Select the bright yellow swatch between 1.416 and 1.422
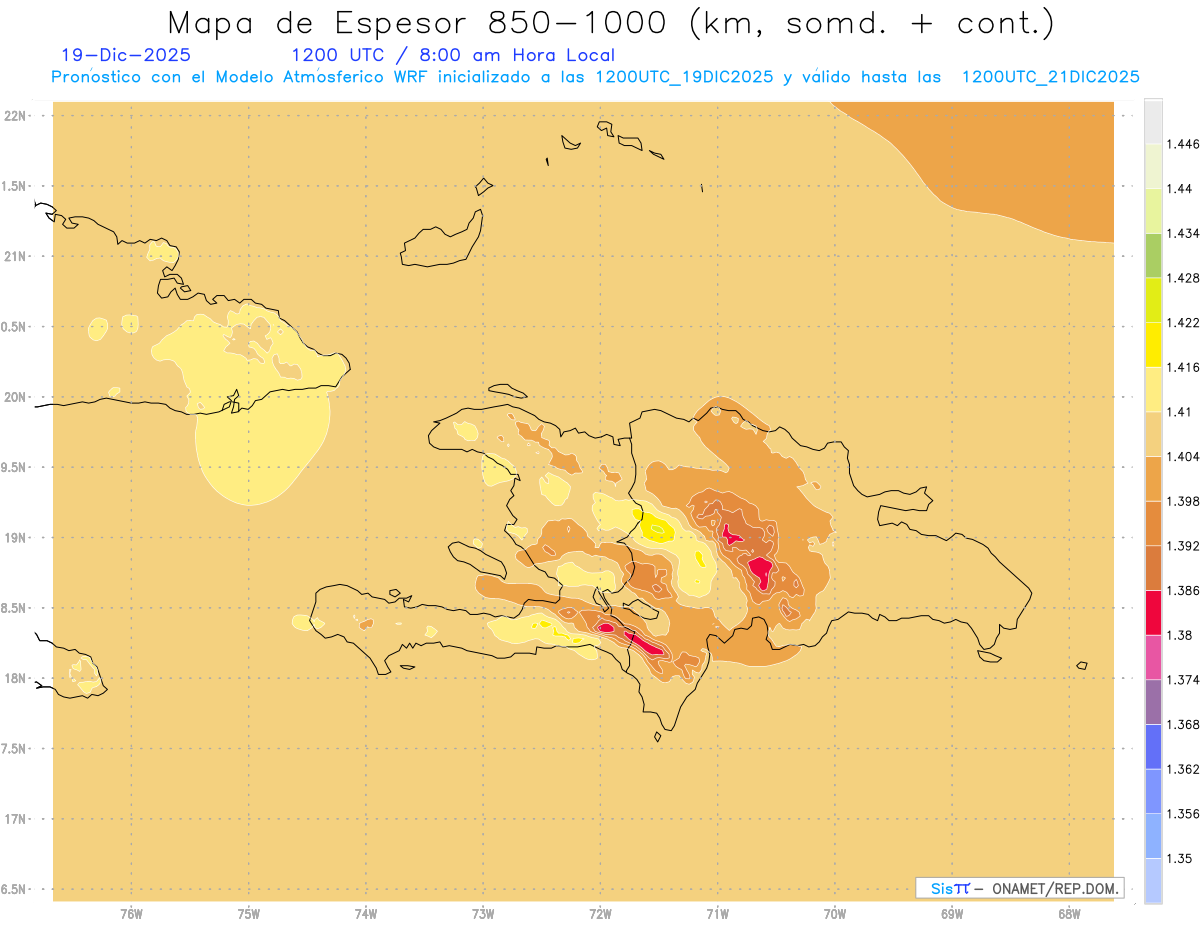1200x927 pixels. (1153, 344)
